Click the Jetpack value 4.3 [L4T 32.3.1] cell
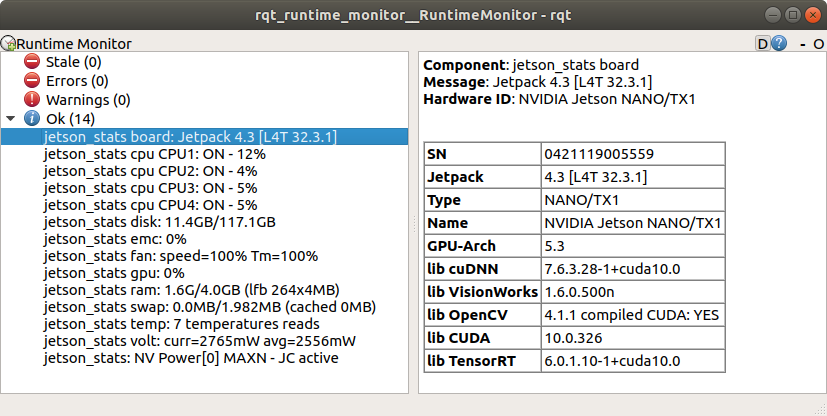Viewport: 827px width, 416px height. [633, 177]
